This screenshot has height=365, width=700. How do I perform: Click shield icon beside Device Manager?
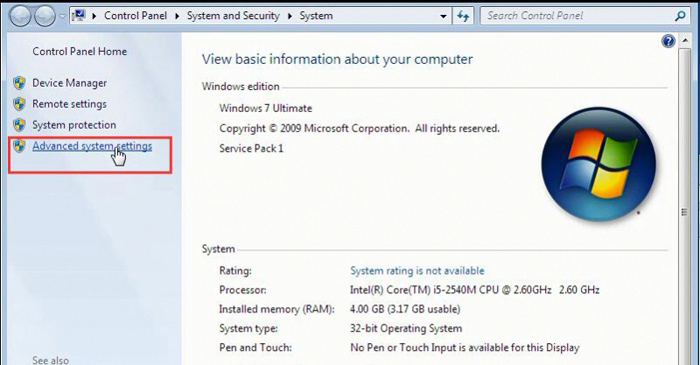(x=19, y=83)
